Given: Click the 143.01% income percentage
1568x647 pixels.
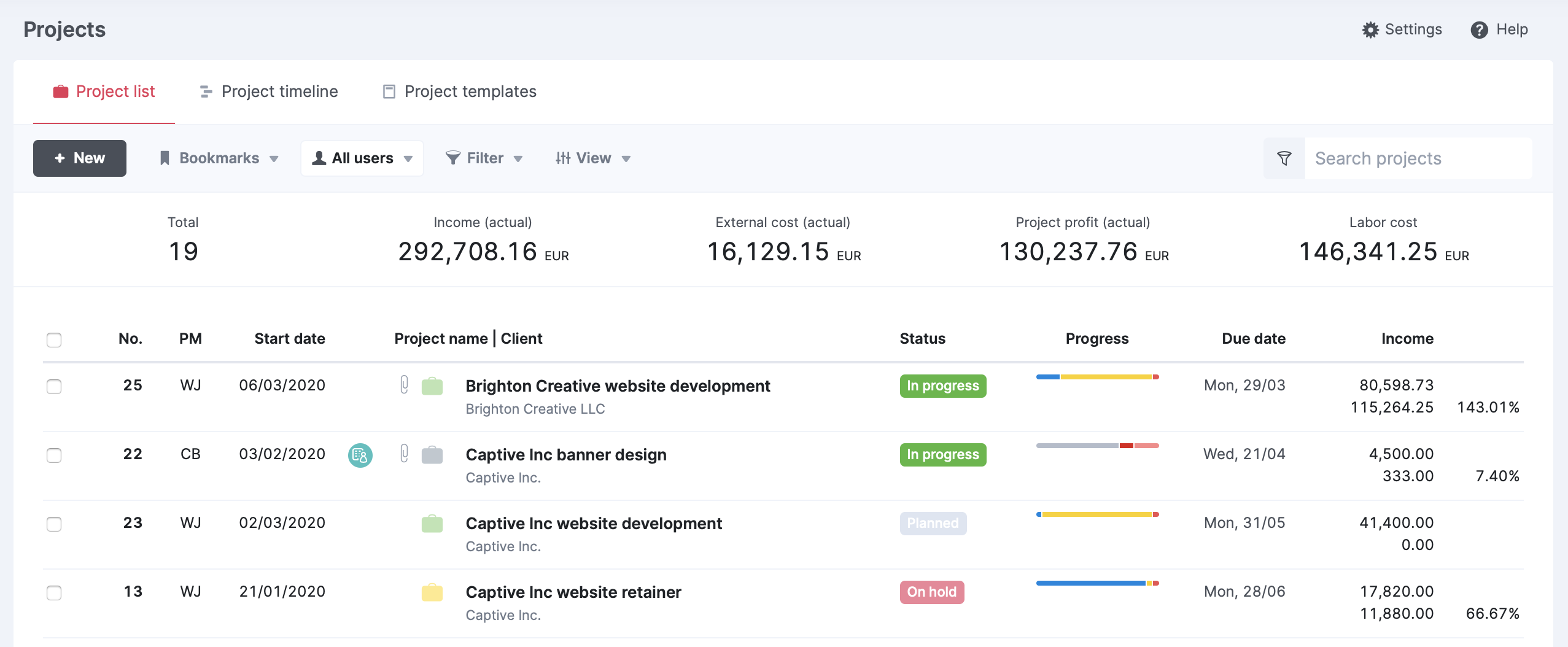Looking at the screenshot, I should [1488, 408].
